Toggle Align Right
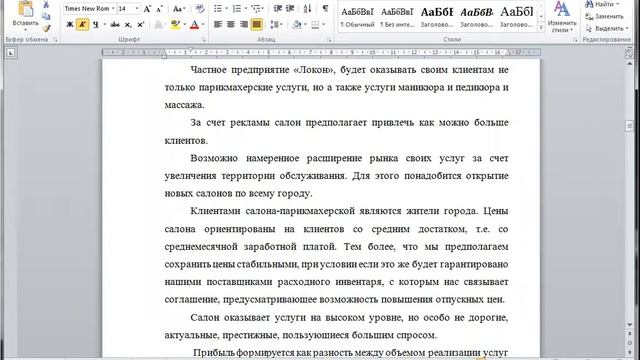This screenshot has width=640, height=360. [x=244, y=25]
